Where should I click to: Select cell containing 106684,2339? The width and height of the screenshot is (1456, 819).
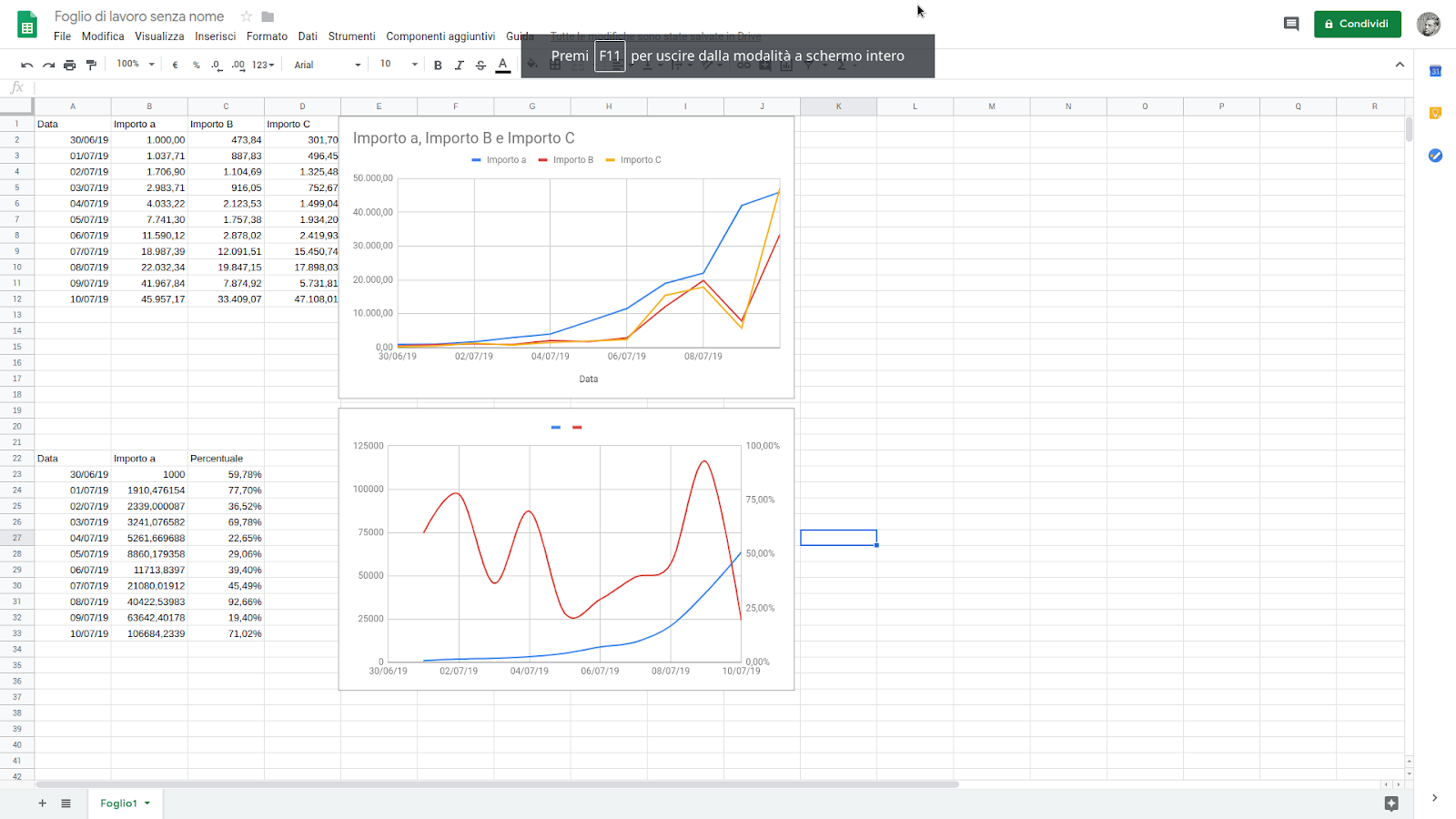(149, 633)
